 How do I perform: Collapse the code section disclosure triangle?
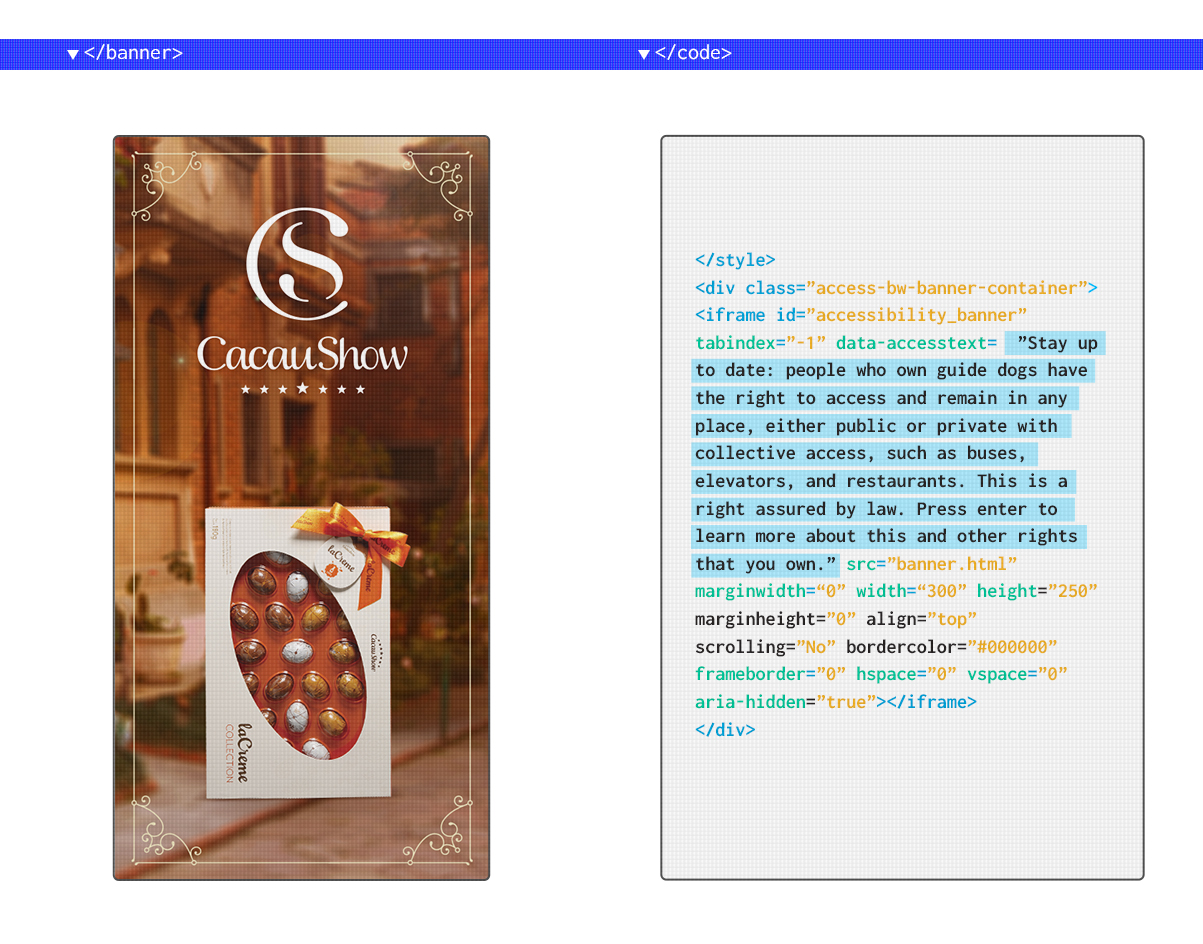[x=644, y=54]
